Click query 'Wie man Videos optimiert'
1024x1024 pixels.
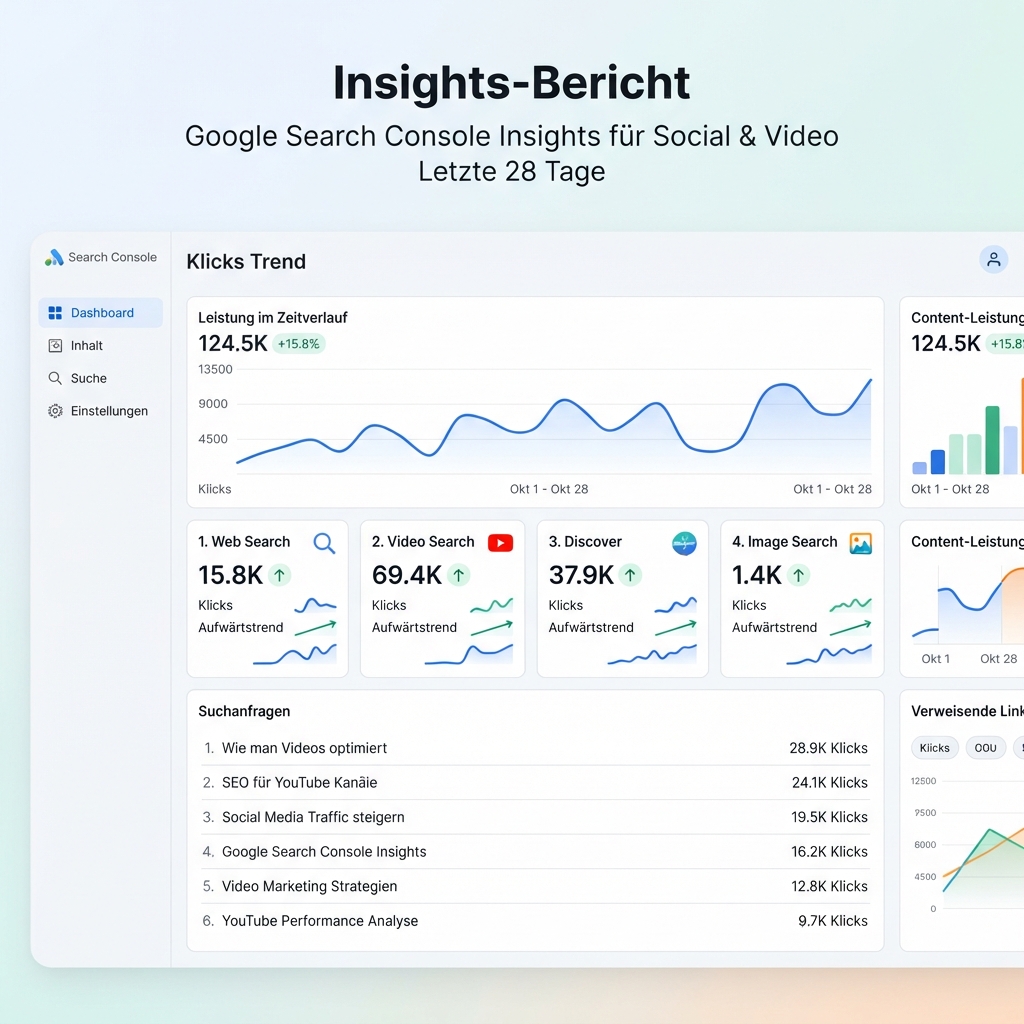(x=304, y=748)
